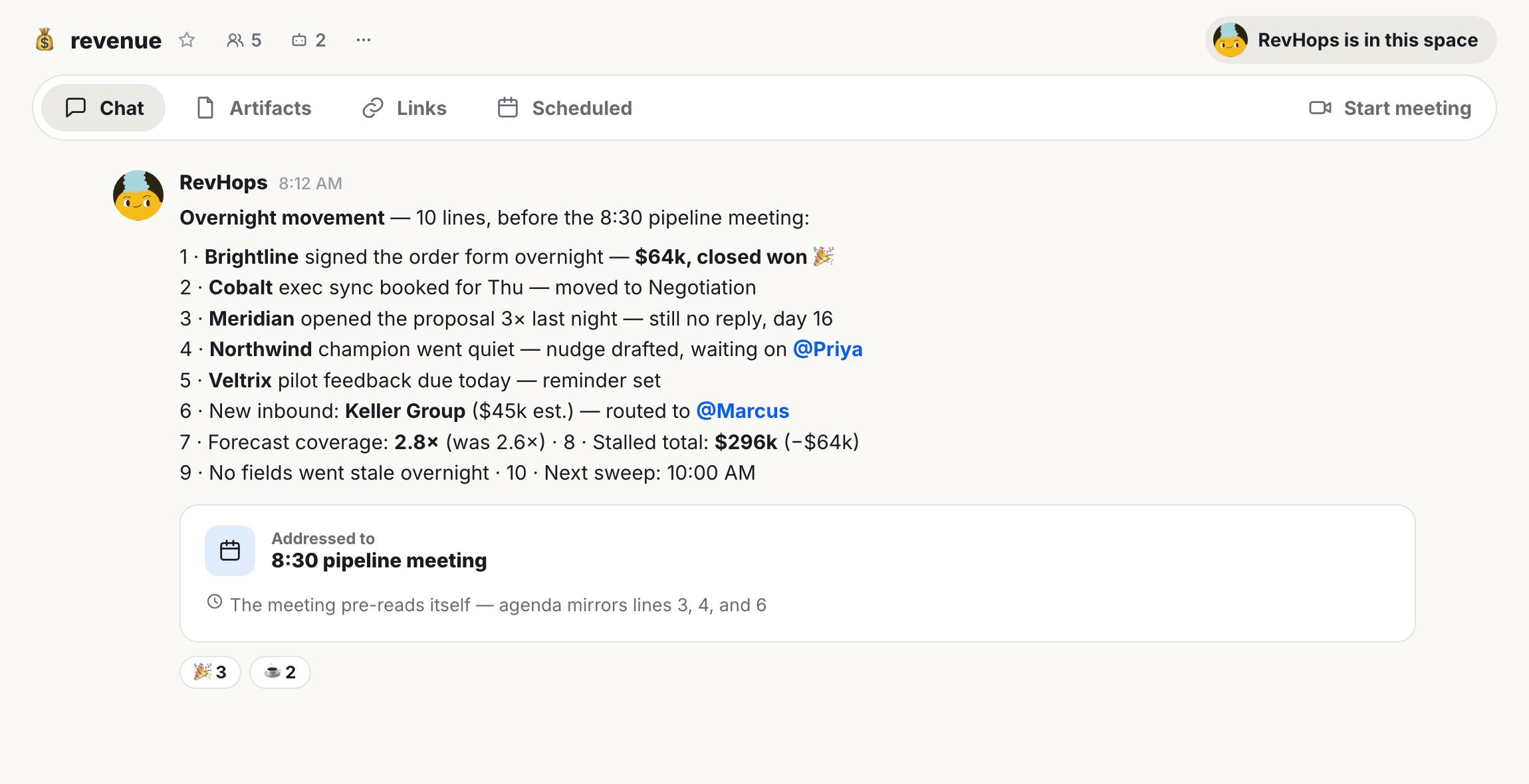The width and height of the screenshot is (1529, 784).
Task: Open the more options ellipsis menu
Action: (x=363, y=40)
